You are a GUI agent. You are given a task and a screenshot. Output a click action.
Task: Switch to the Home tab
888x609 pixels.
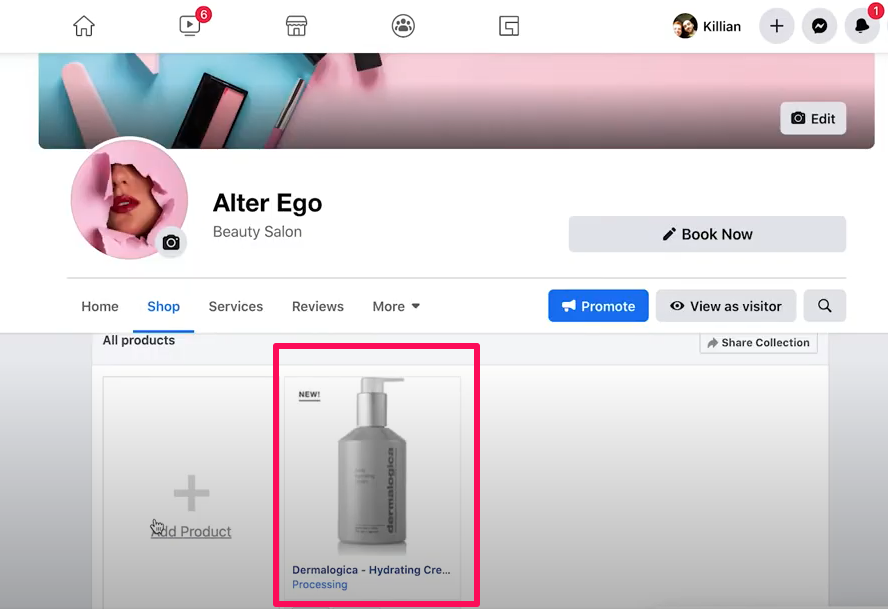[100, 306]
